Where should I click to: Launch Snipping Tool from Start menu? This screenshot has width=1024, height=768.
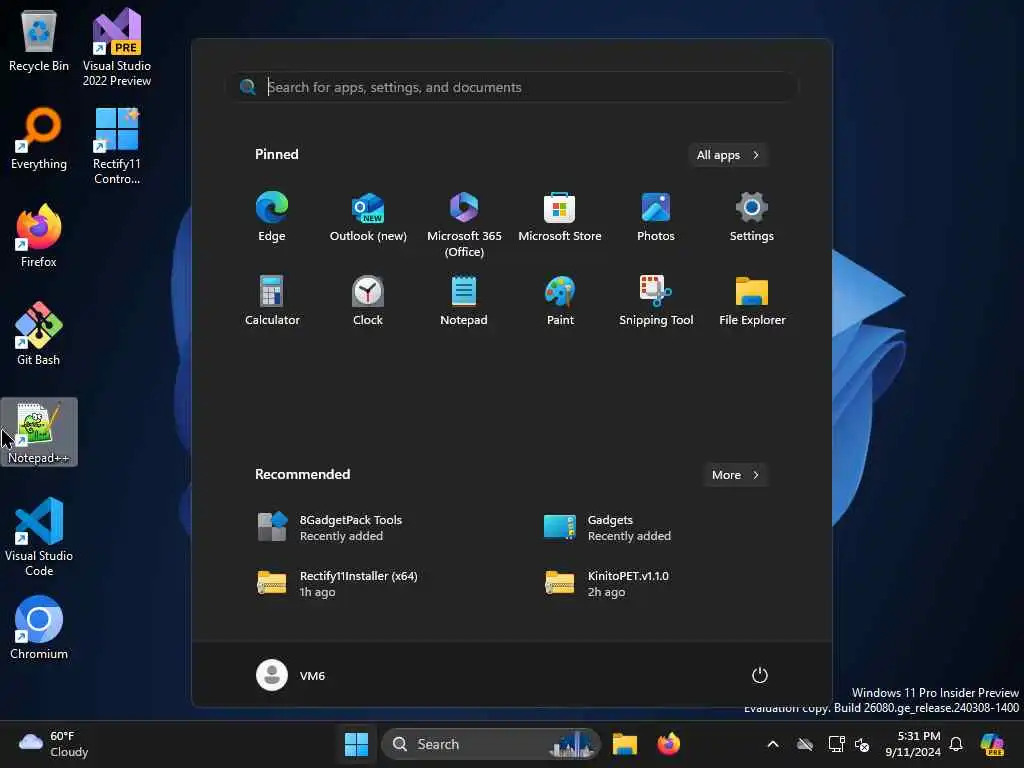pyautogui.click(x=656, y=300)
